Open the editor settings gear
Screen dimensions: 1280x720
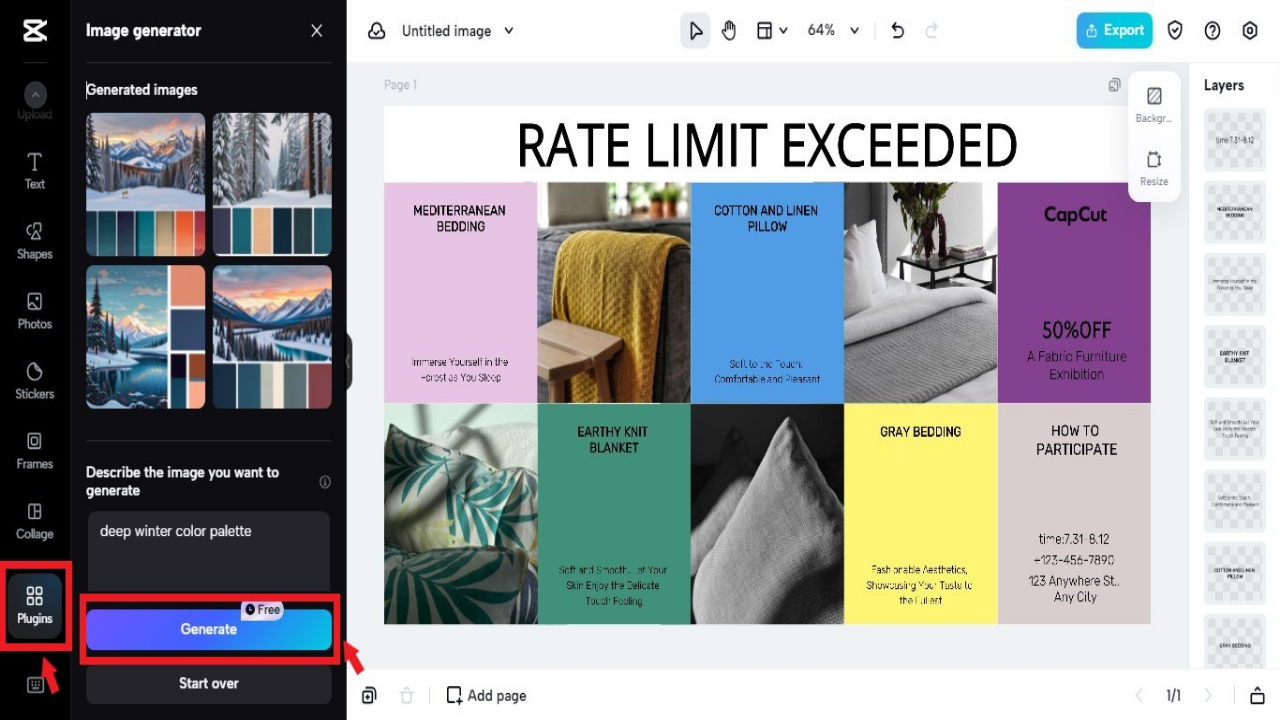point(1250,30)
